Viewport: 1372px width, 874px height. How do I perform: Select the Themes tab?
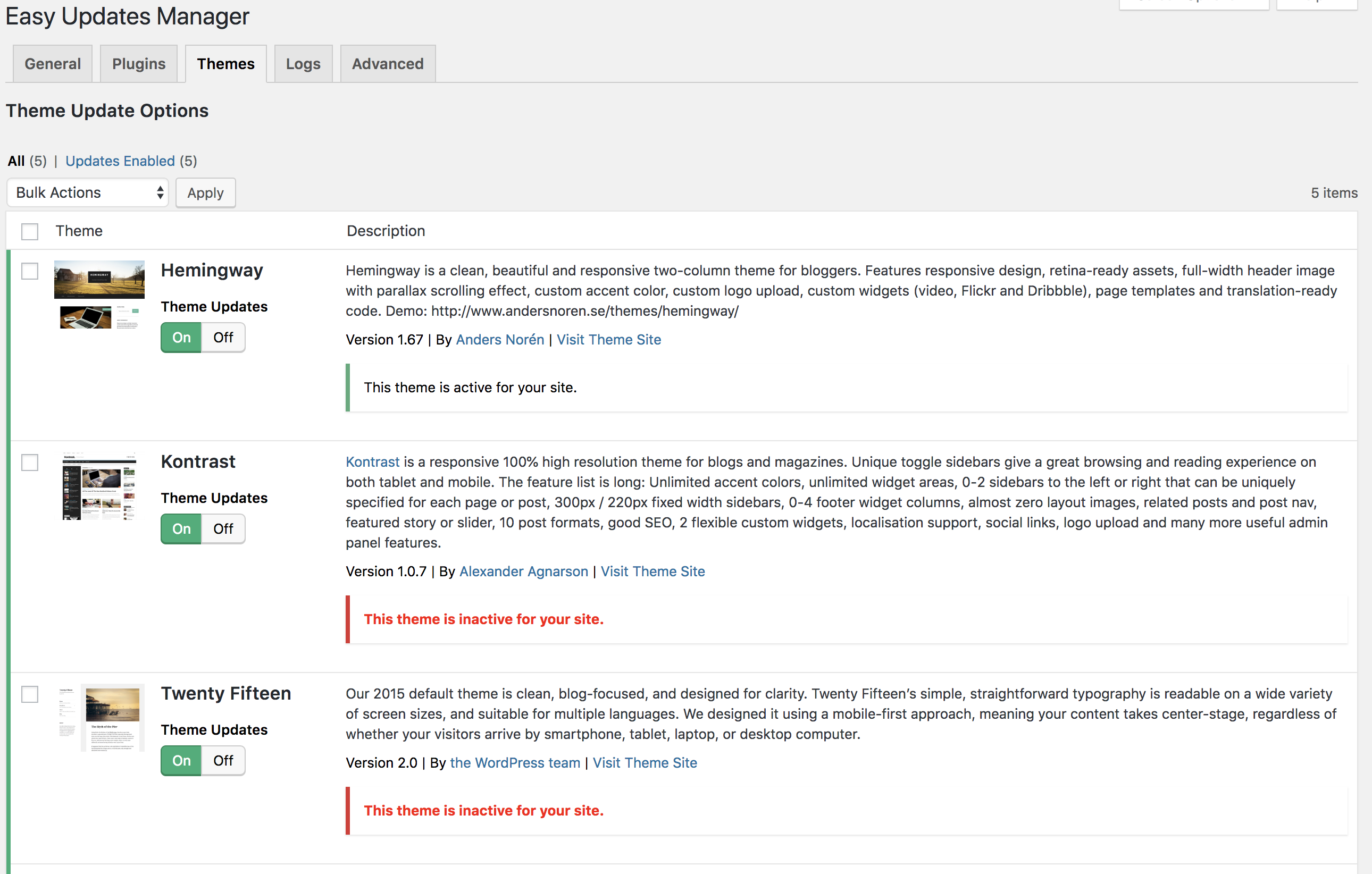[225, 64]
